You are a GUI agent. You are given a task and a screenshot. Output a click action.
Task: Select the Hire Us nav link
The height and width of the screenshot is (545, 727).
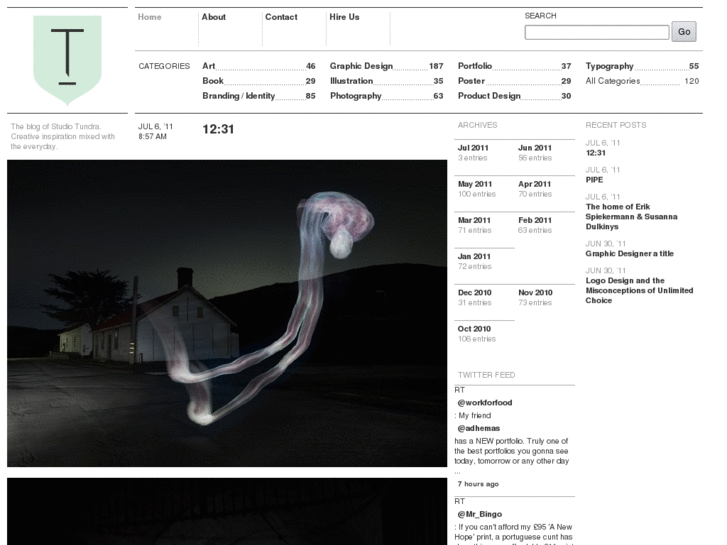344,17
